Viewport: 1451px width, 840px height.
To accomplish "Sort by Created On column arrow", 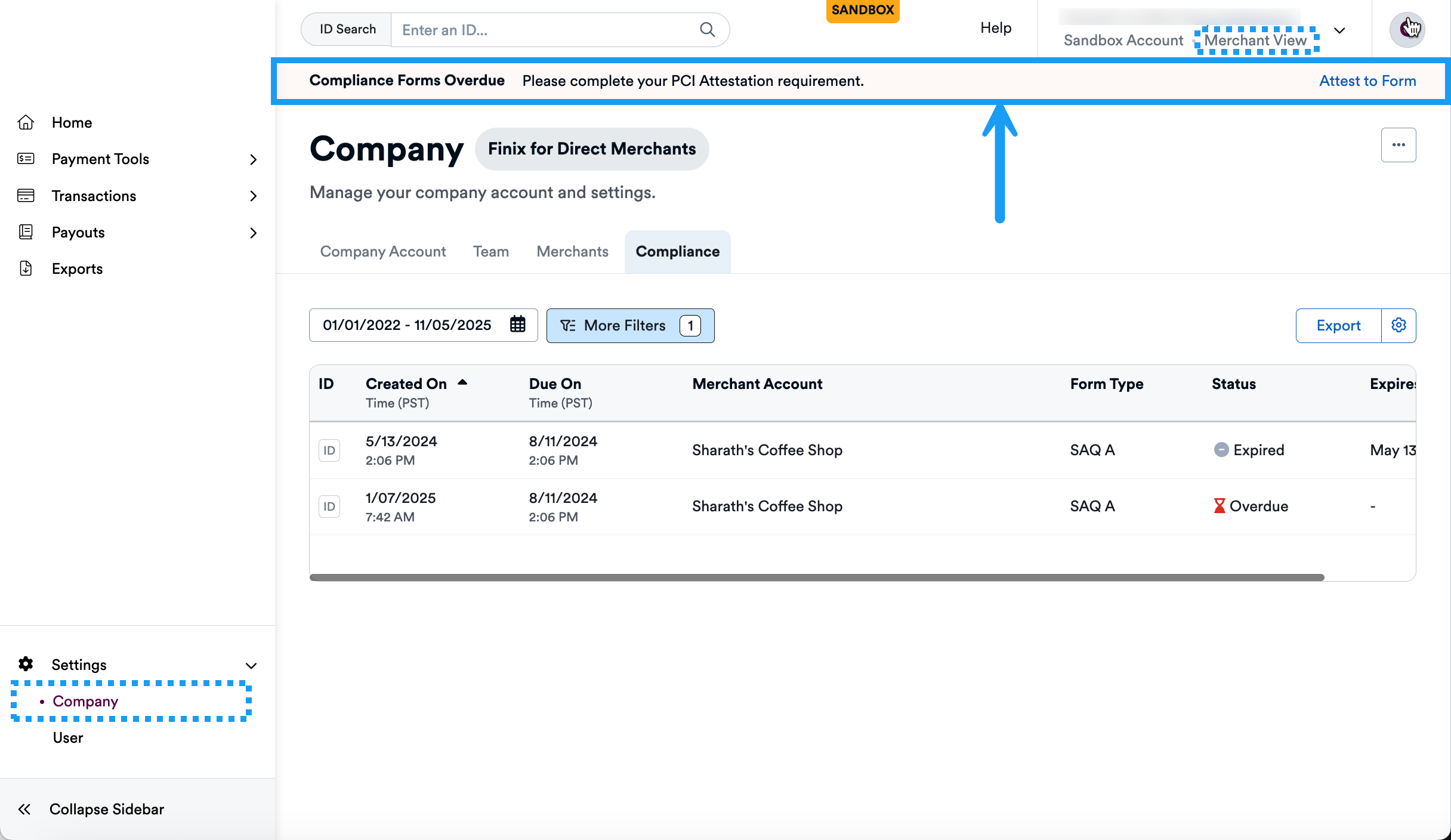I will click(462, 383).
